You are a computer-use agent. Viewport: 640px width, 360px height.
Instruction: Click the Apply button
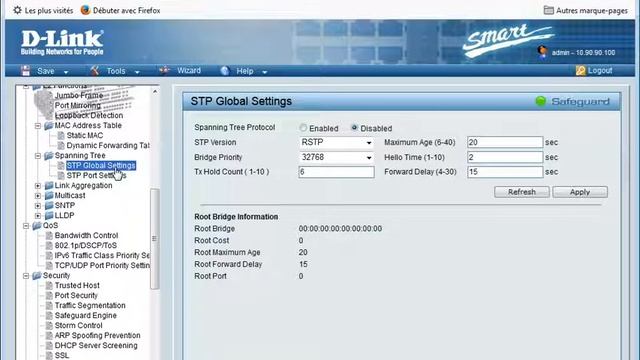(x=580, y=192)
